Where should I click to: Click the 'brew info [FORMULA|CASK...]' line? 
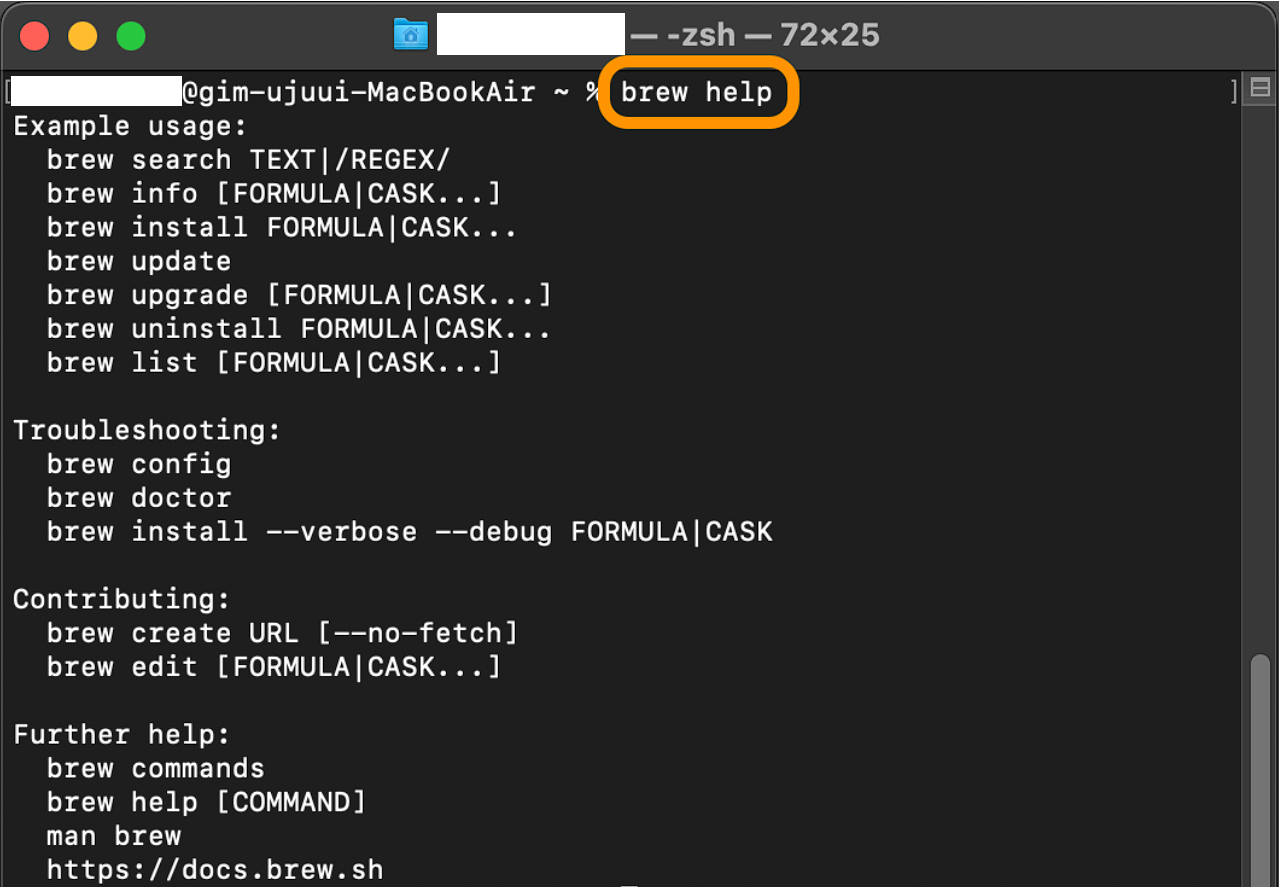[274, 193]
